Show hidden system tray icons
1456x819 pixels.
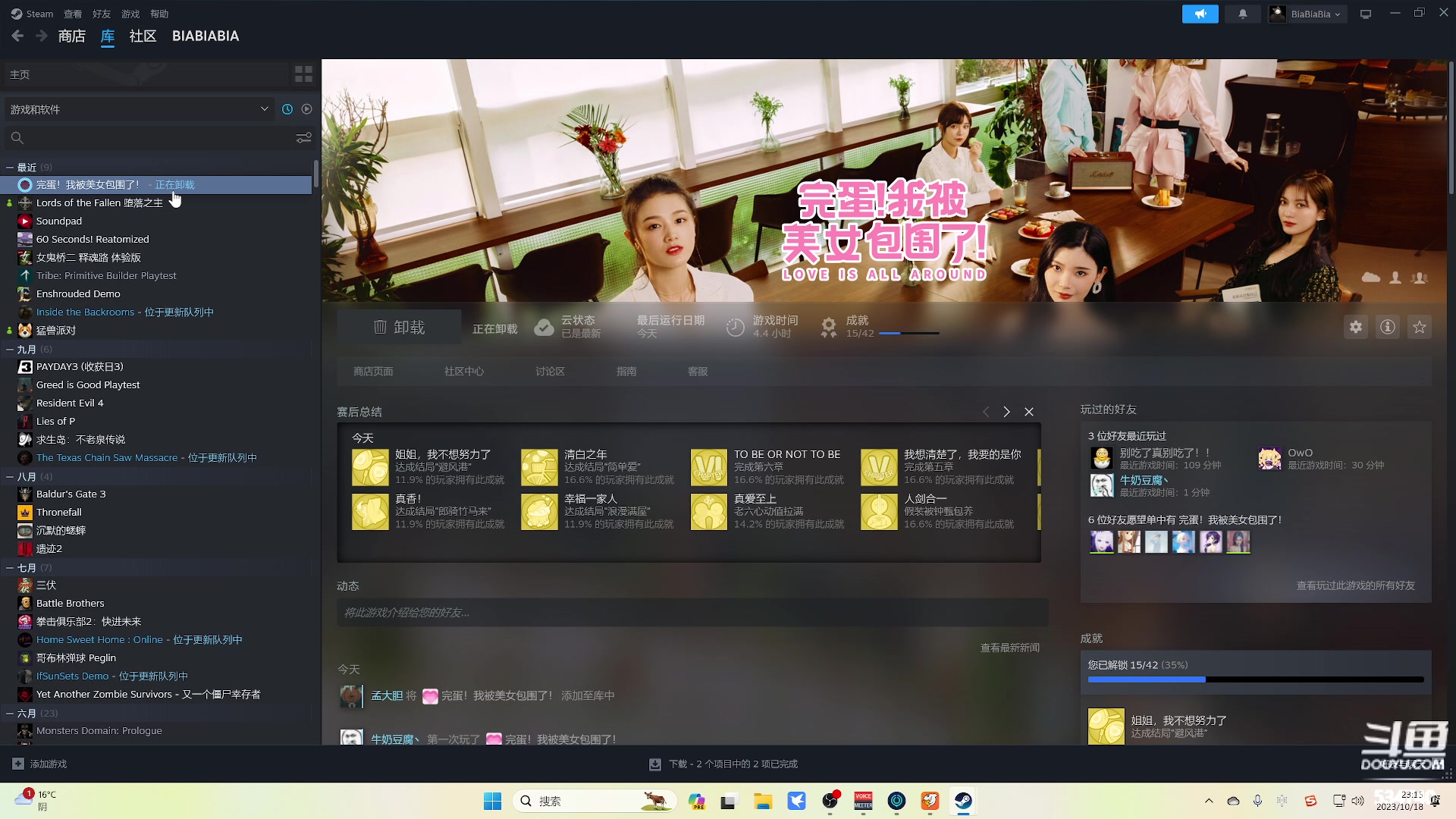point(1209,801)
